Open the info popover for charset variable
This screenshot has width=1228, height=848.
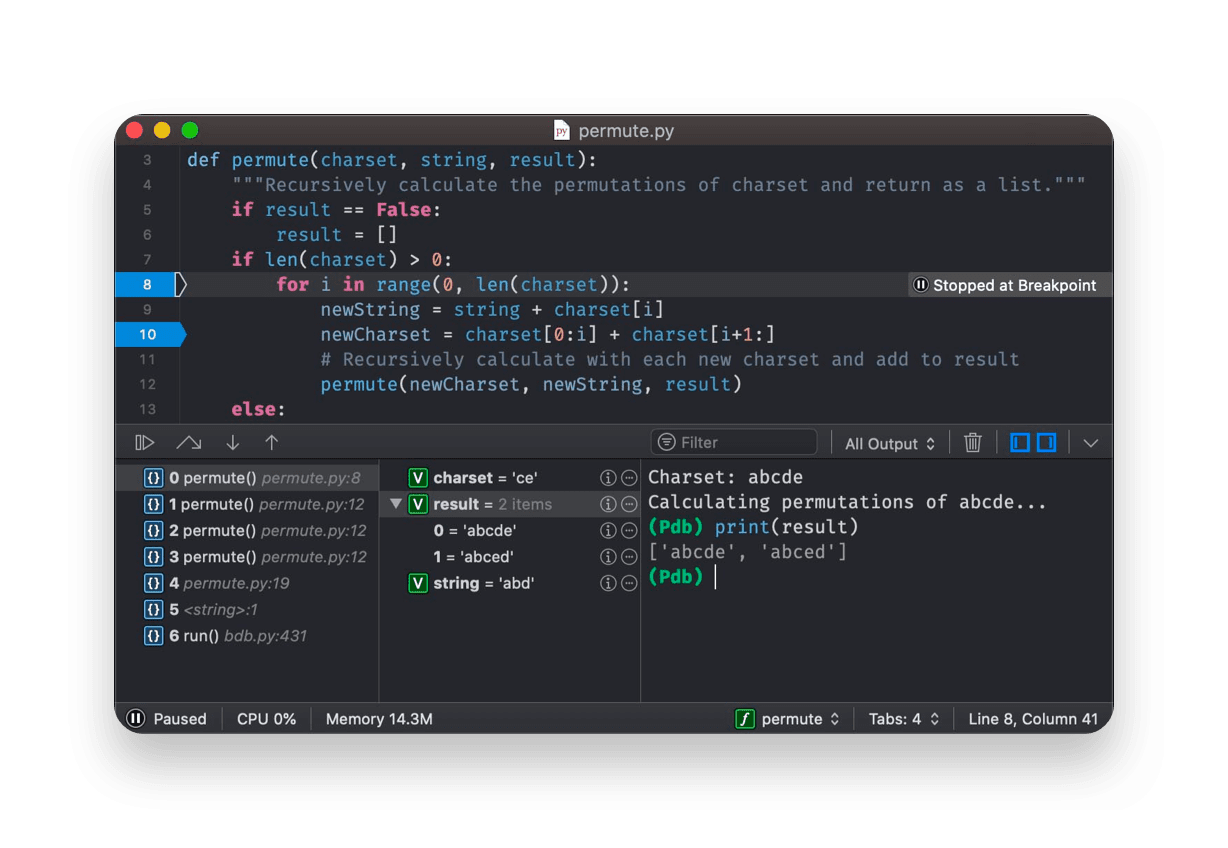(x=608, y=477)
